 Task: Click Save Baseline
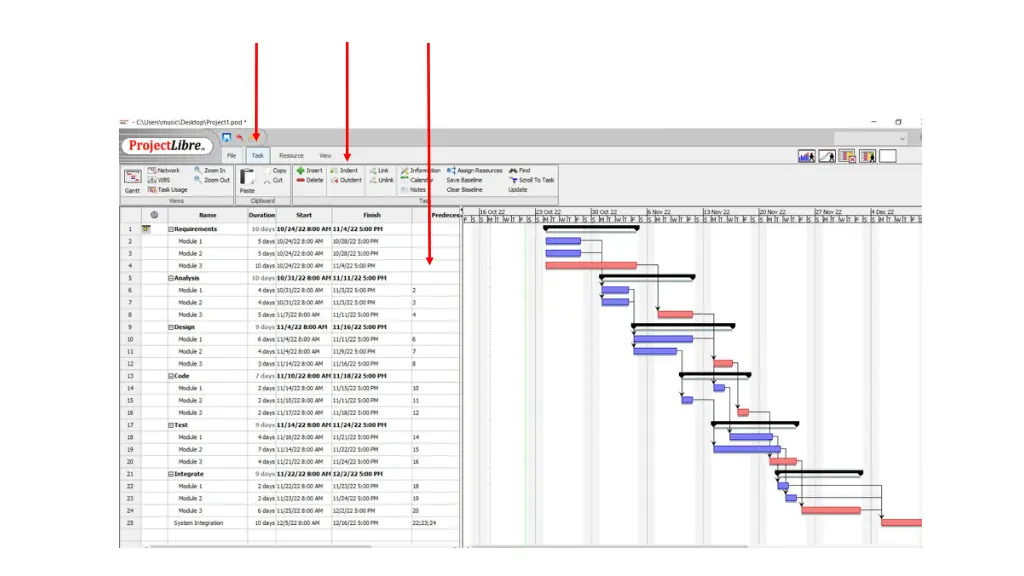(464, 180)
